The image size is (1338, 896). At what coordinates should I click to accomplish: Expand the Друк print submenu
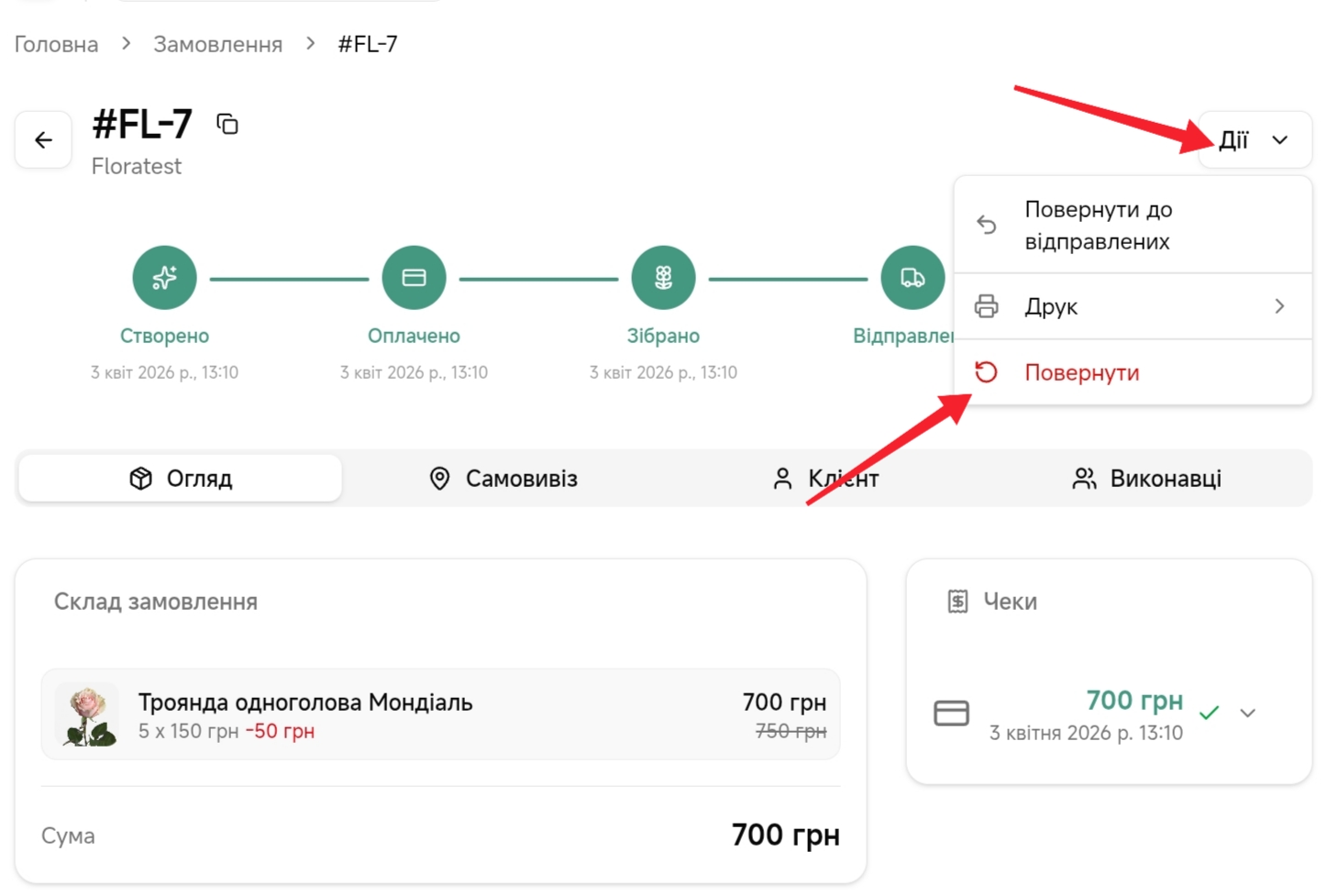[x=1133, y=306]
